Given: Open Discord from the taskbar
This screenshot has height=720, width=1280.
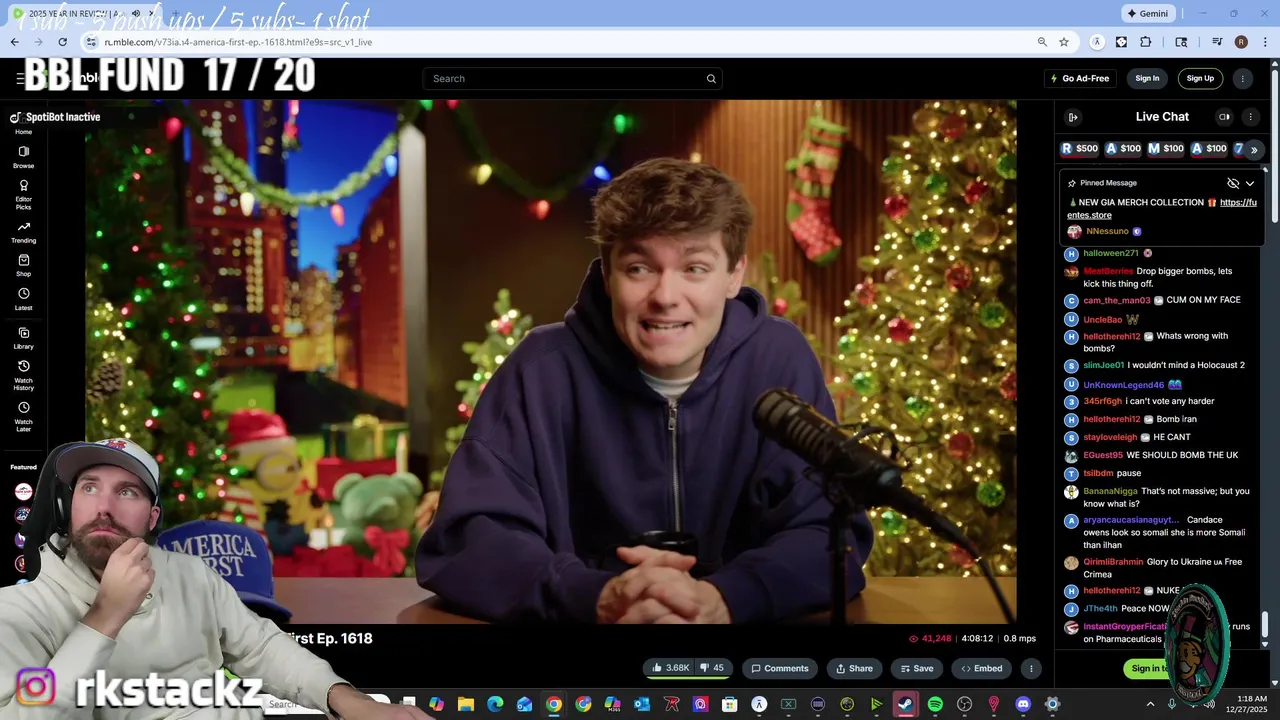Looking at the screenshot, I should [x=1022, y=704].
